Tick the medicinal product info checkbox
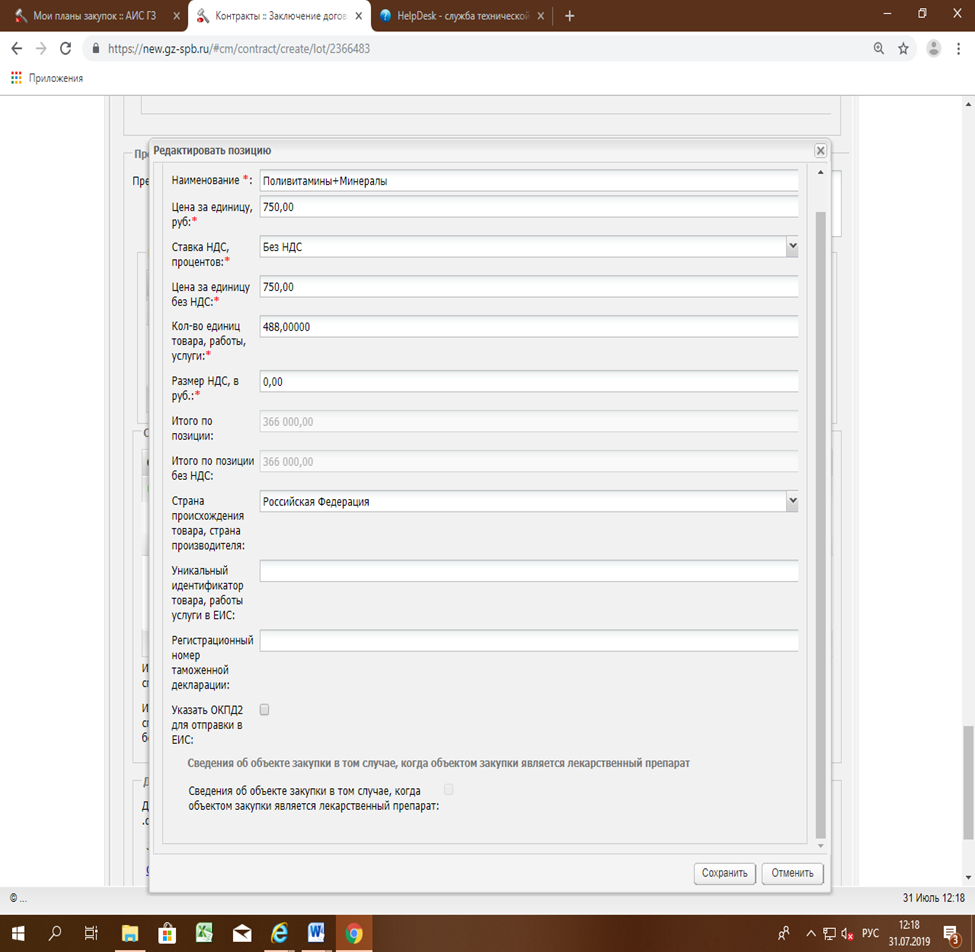 448,789
